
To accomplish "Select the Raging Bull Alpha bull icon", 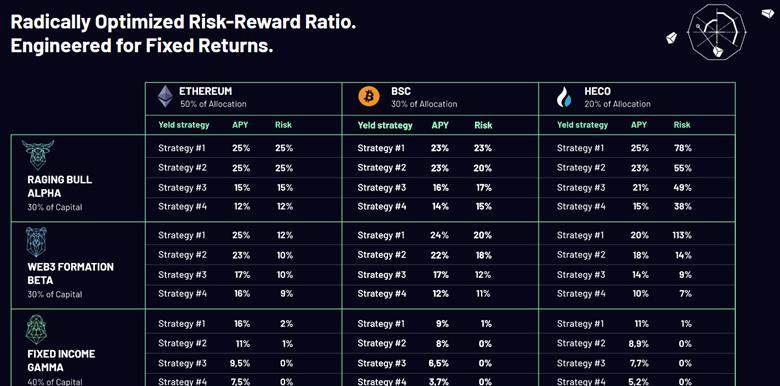I will [38, 154].
